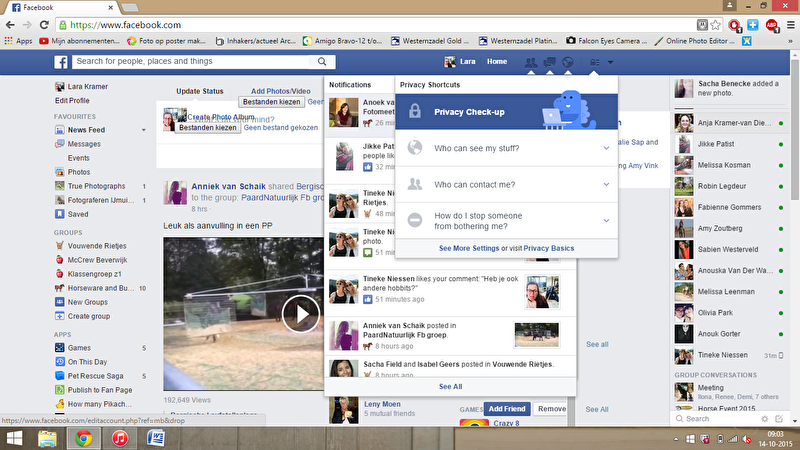Open the Adblock Plus extension icon

[x=771, y=23]
